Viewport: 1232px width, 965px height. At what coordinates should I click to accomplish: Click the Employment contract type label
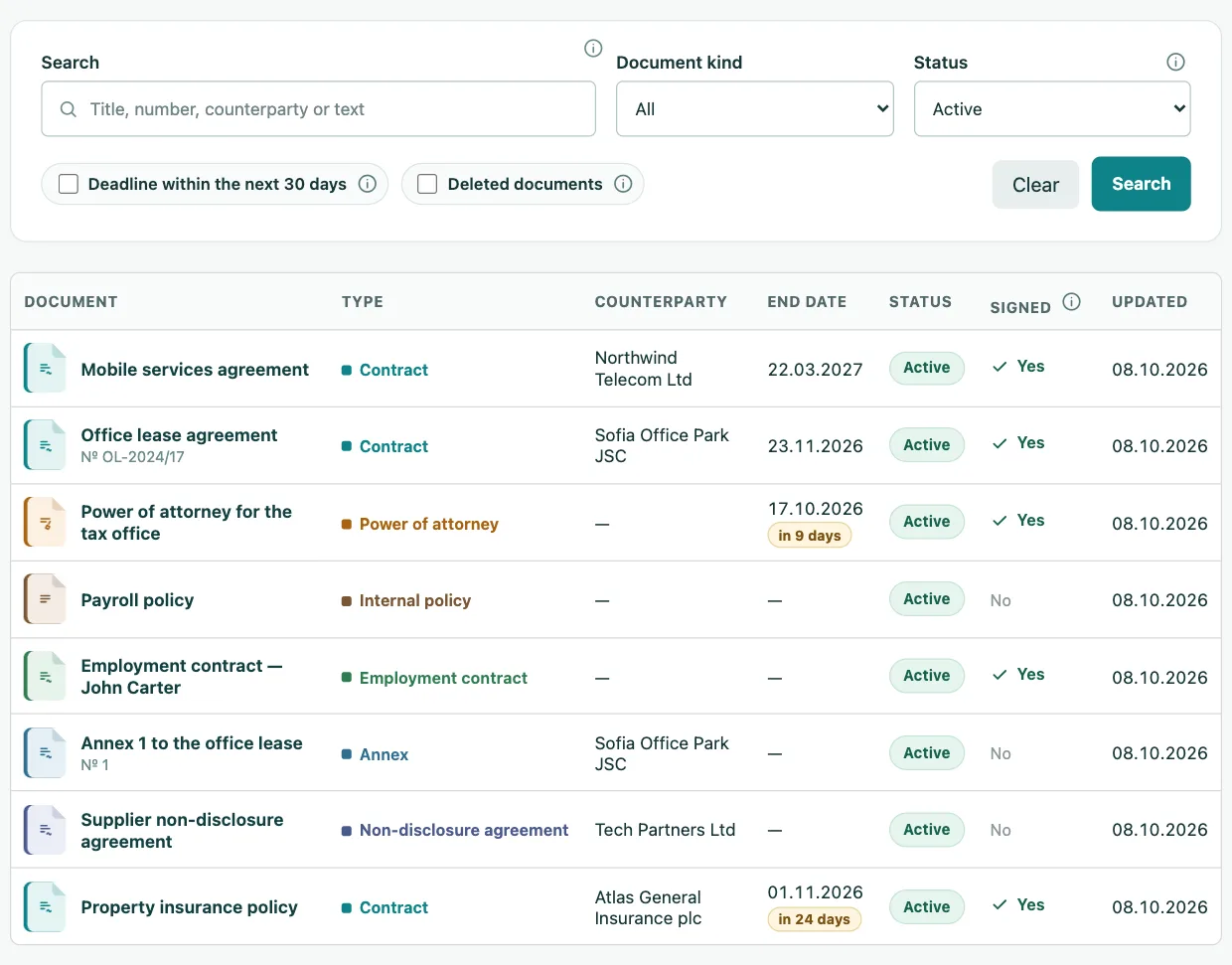[x=443, y=678]
